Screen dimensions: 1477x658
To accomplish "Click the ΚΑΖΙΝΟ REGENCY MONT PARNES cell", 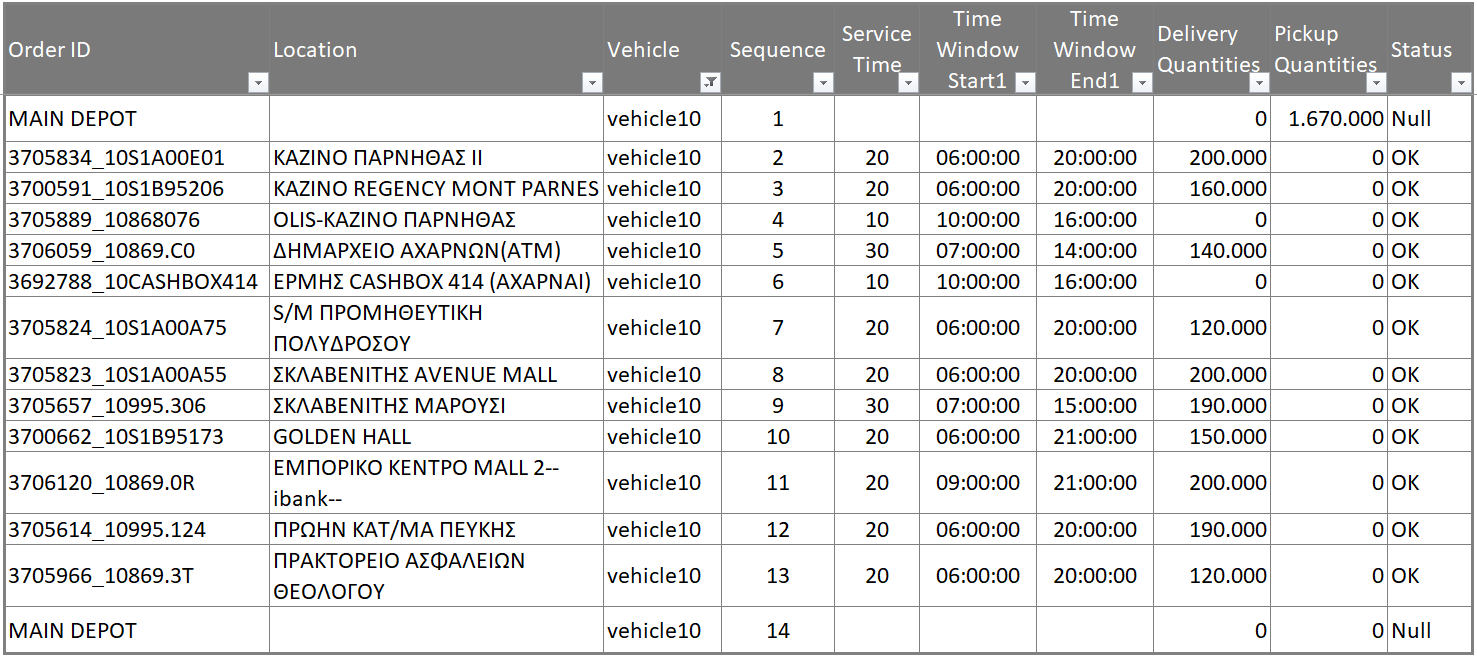I will point(436,189).
